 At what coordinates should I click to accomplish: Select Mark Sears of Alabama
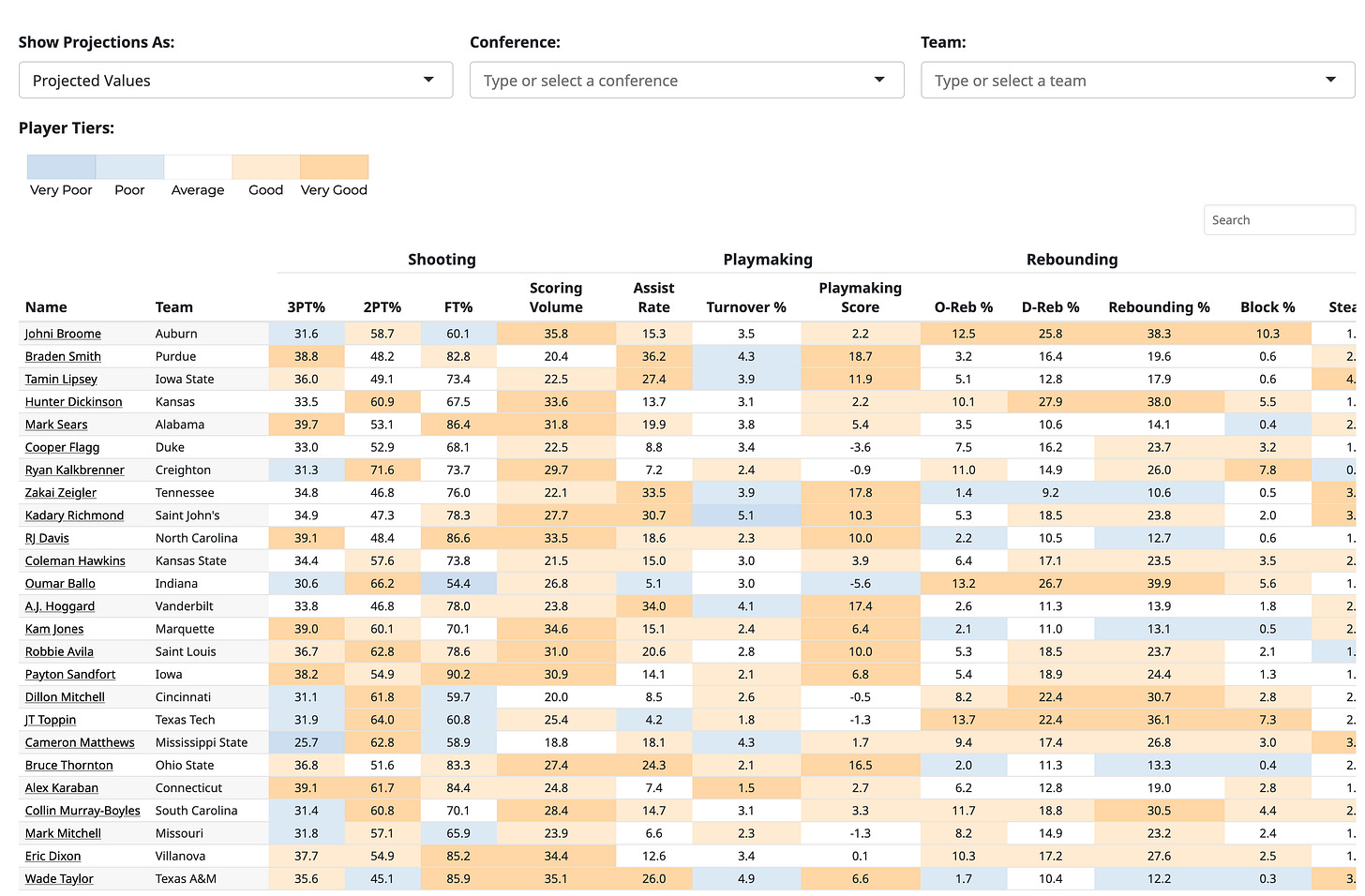(x=58, y=424)
